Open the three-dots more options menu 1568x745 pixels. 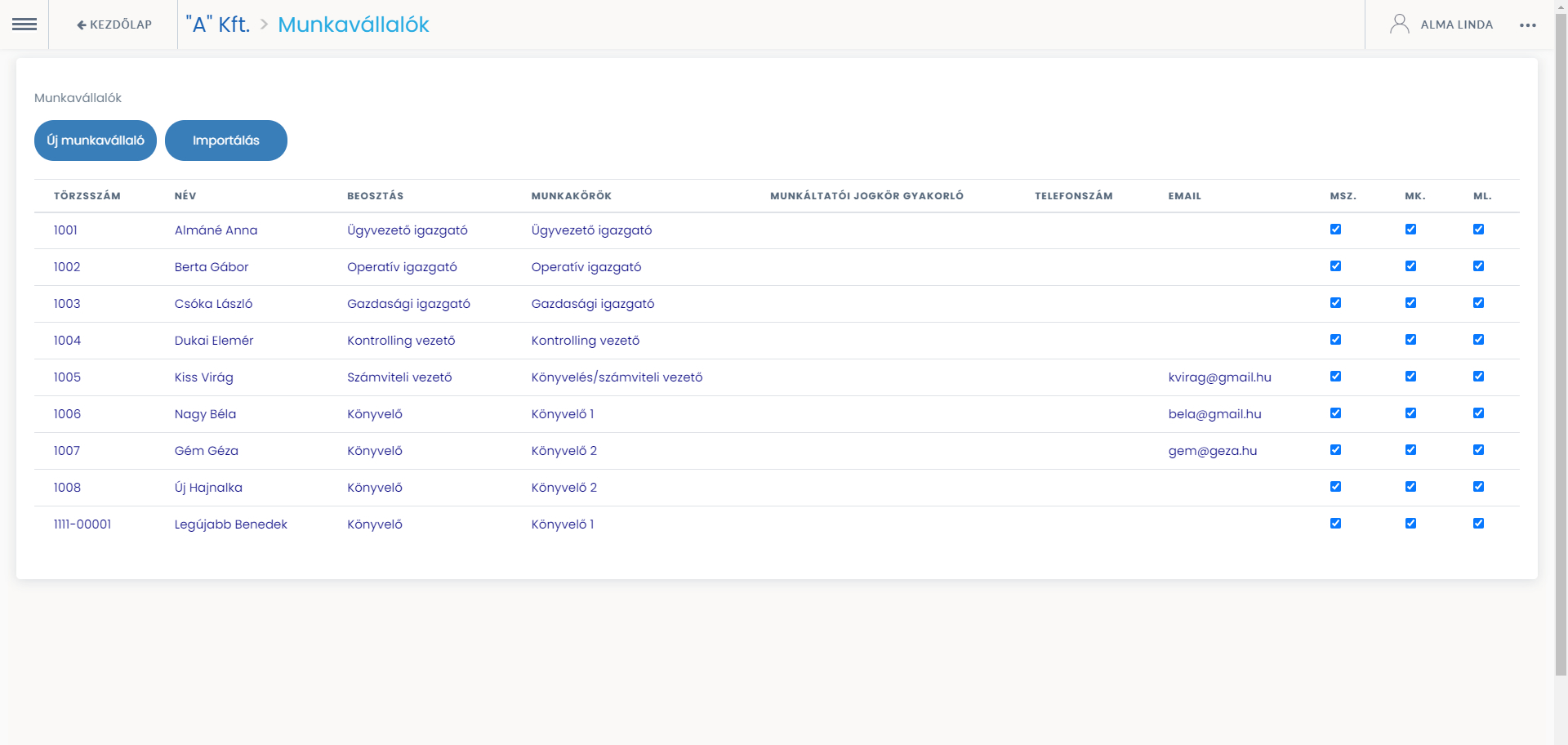1527,25
